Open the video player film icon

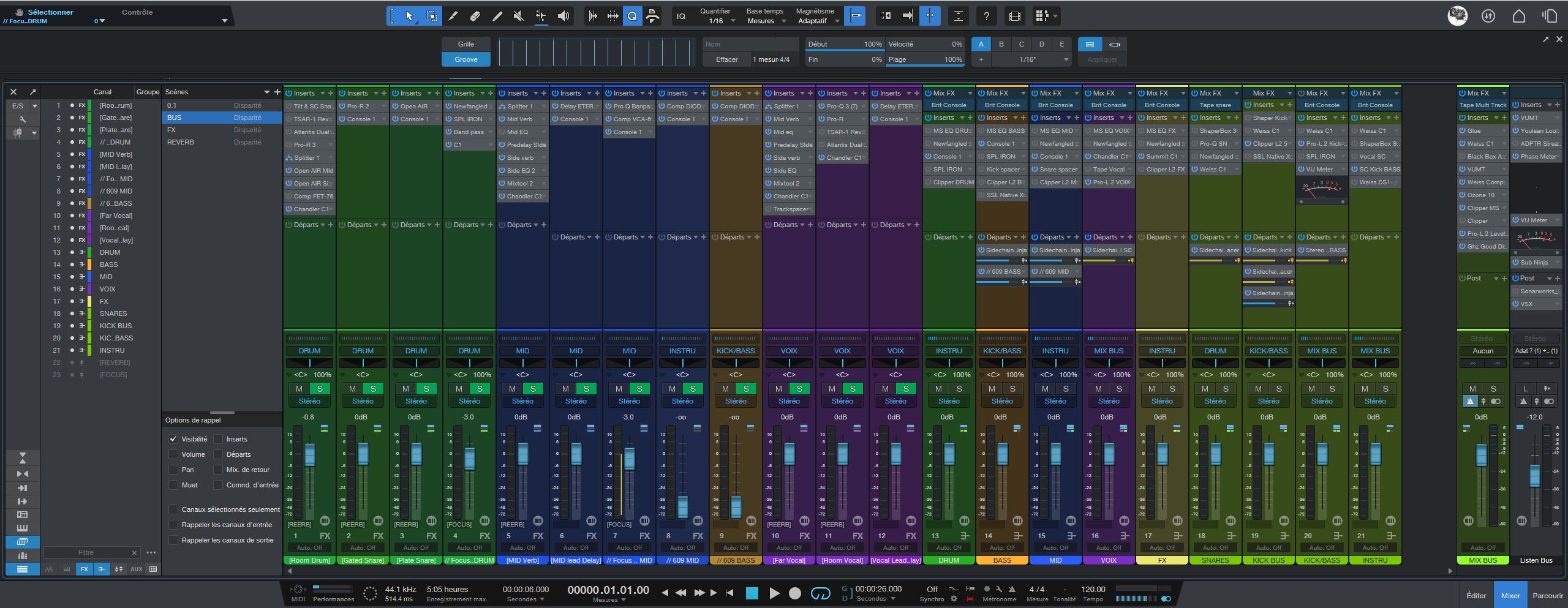(x=1014, y=16)
